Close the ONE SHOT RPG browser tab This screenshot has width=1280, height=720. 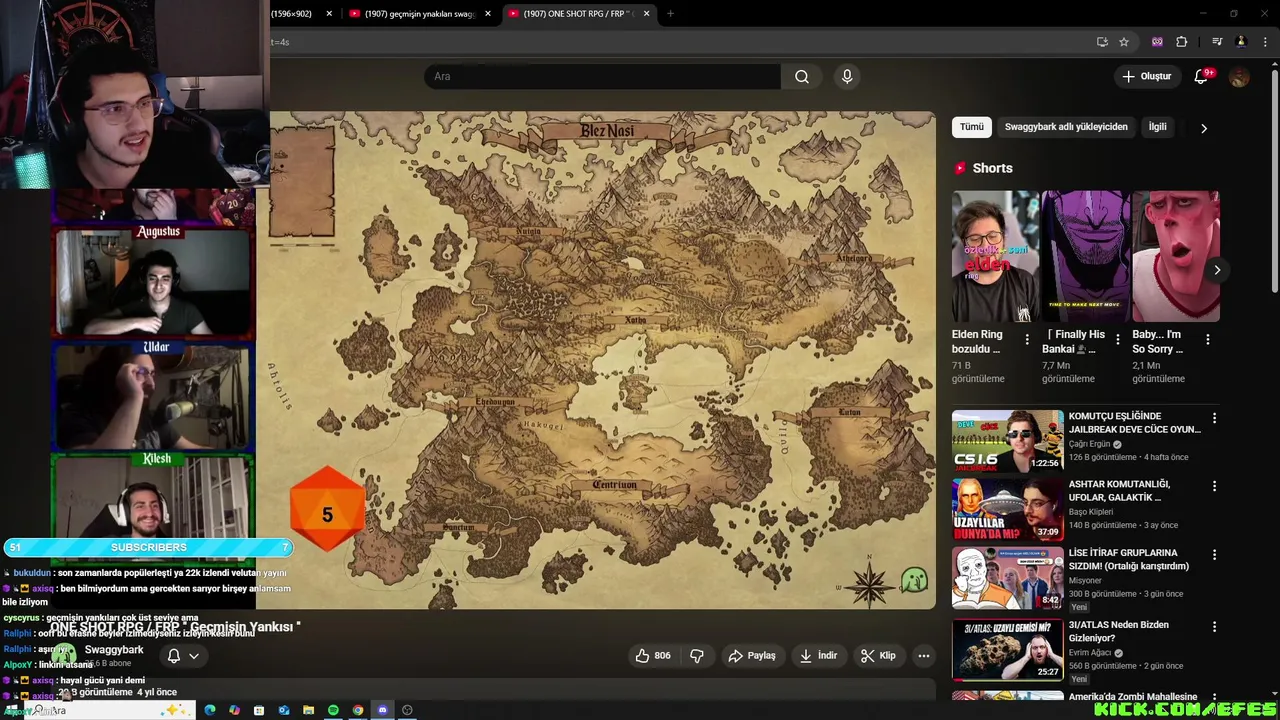[x=647, y=14]
